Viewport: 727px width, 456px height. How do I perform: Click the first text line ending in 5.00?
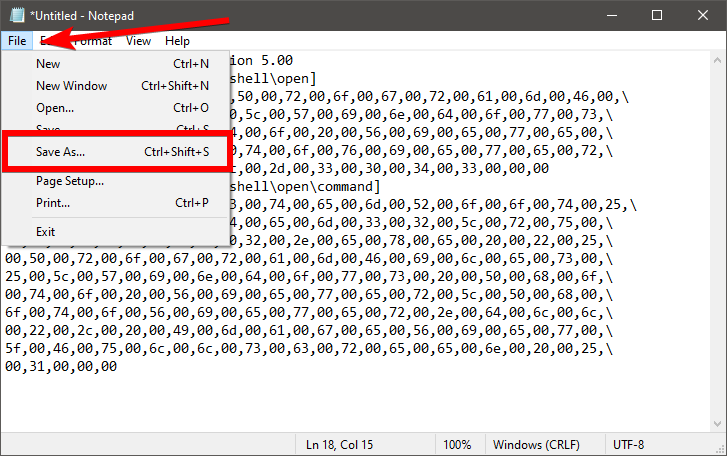(261, 60)
